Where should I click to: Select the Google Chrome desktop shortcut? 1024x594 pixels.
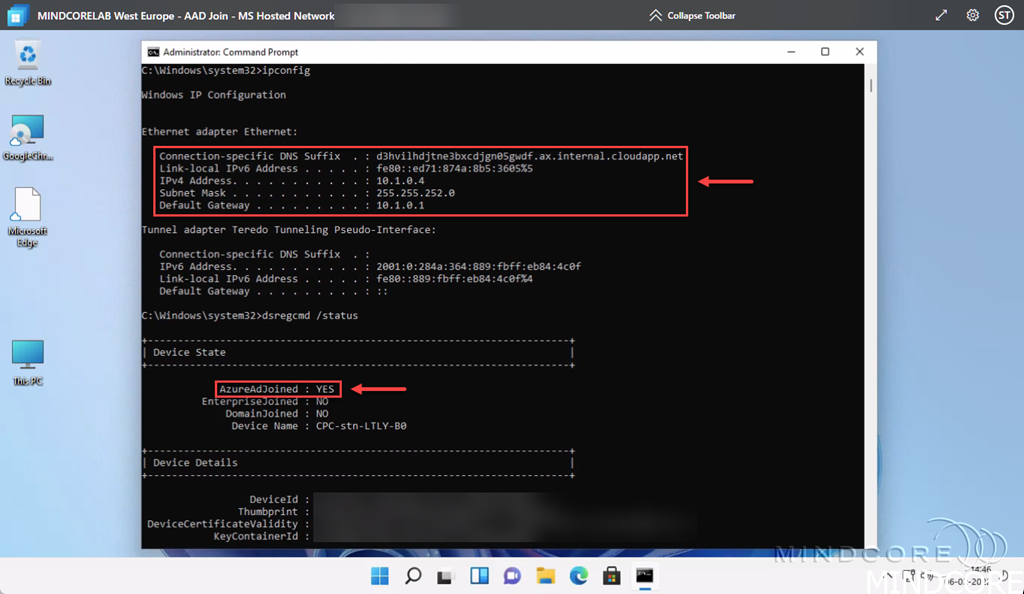(27, 134)
